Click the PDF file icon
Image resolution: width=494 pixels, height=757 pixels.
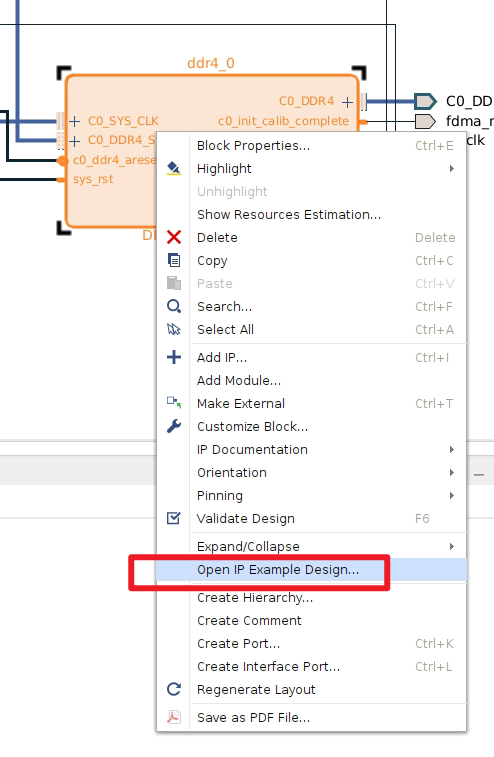coord(174,717)
